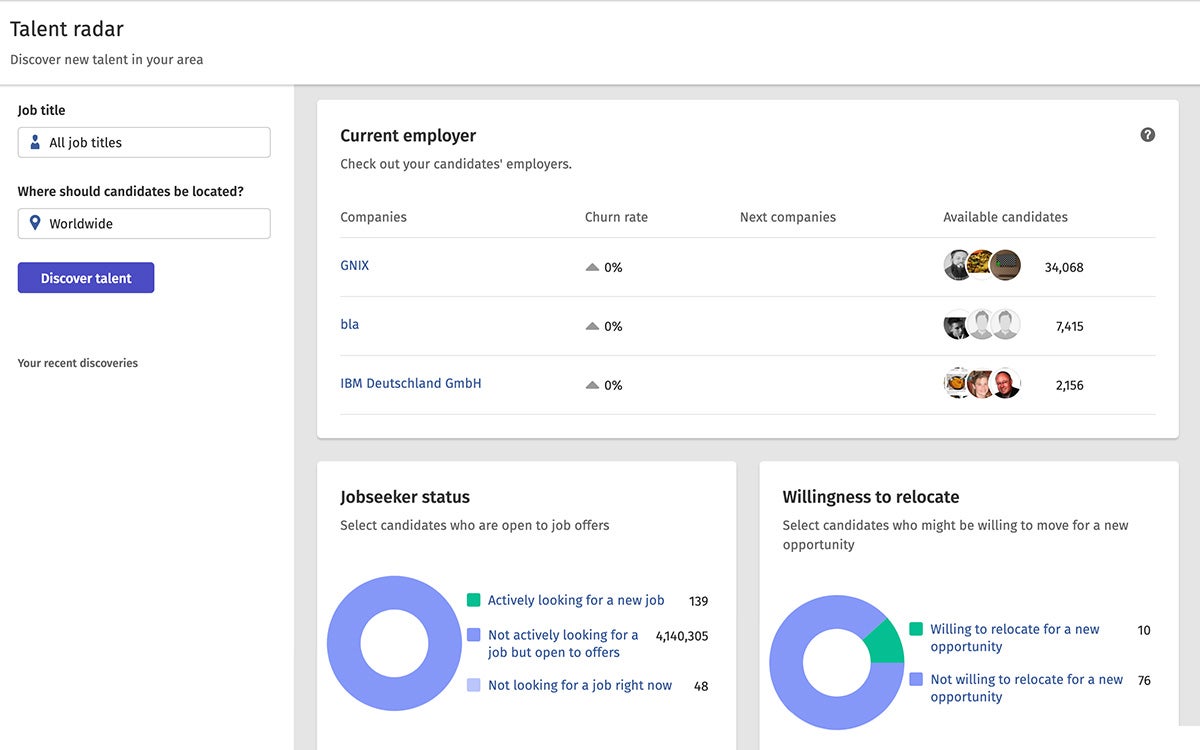This screenshot has width=1200, height=750.
Task: Open the Worldwide location field
Action: [x=144, y=224]
